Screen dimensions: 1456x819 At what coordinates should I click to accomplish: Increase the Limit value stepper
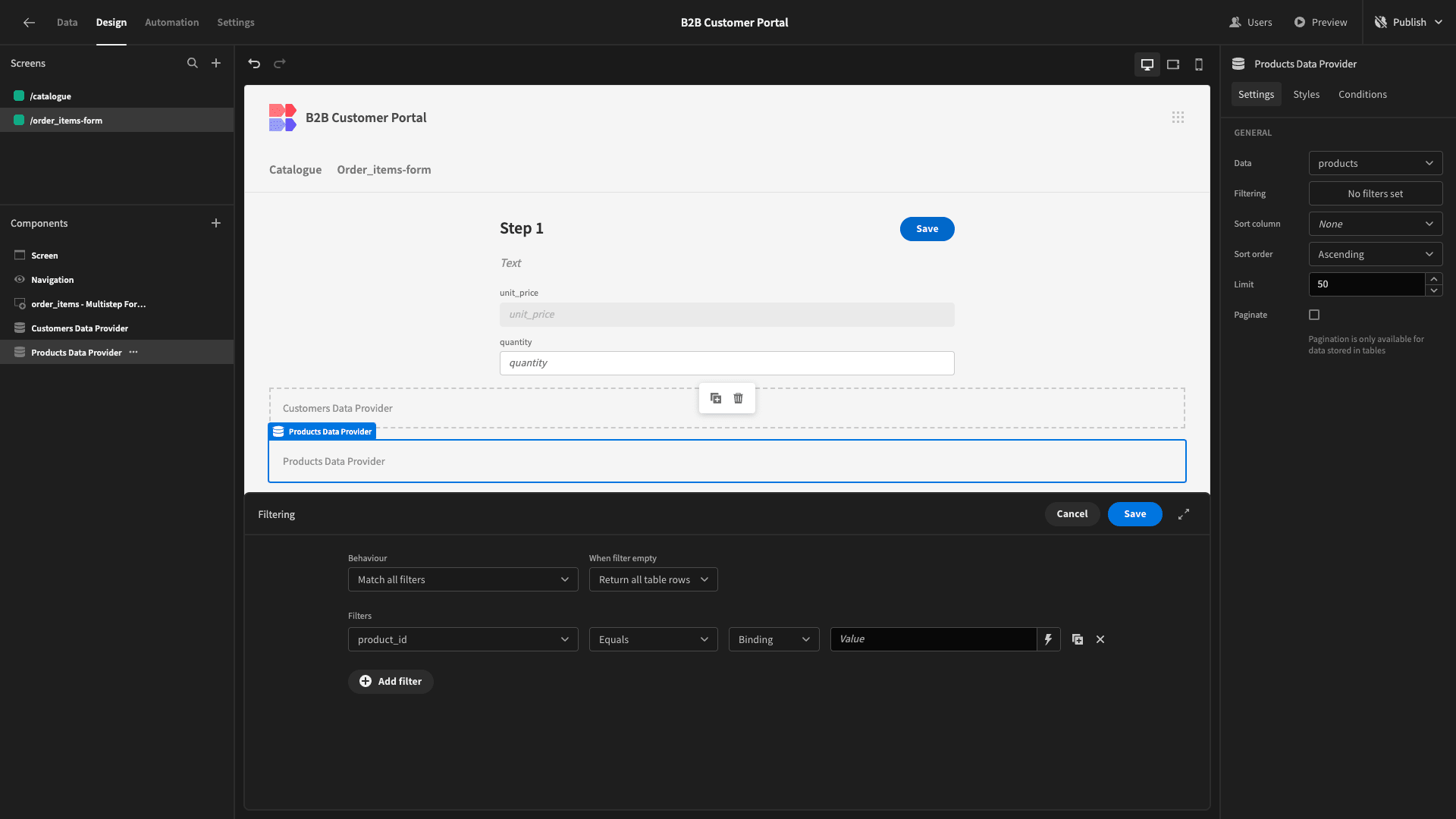(1434, 279)
